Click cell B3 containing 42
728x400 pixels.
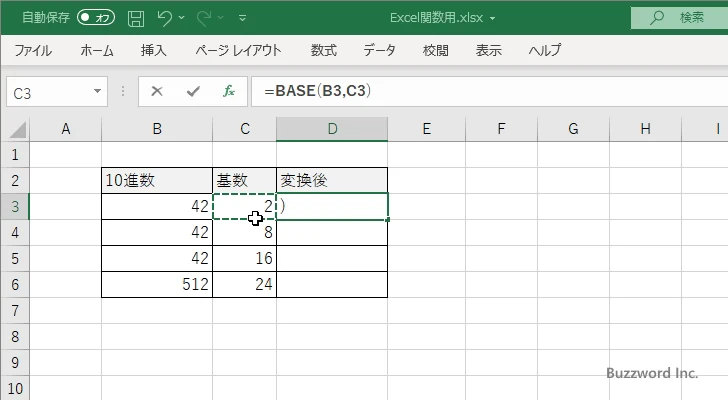[x=157, y=206]
